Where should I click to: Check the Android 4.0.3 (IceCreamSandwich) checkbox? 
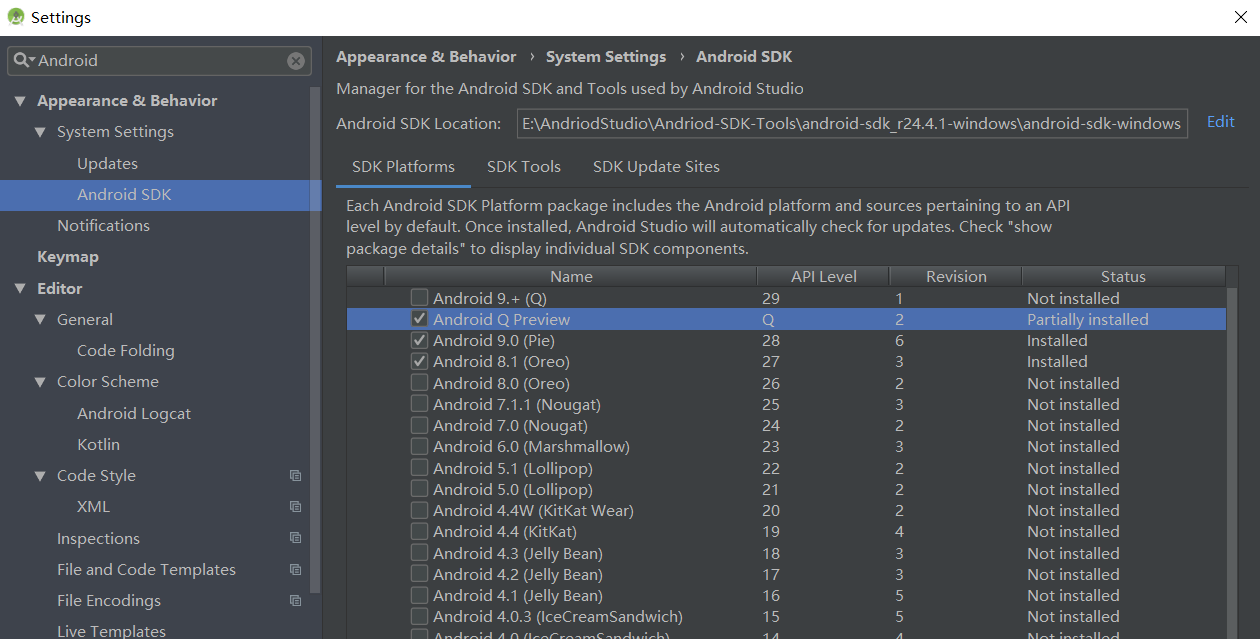point(420,616)
